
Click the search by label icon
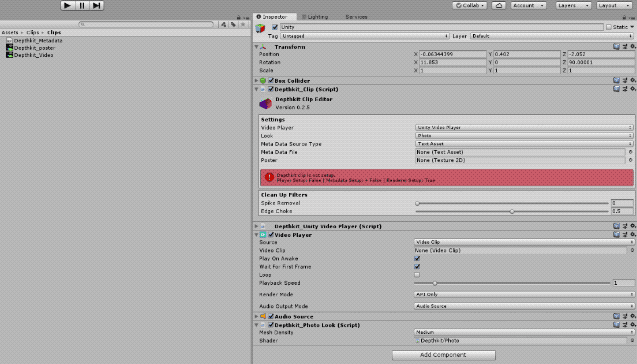pyautogui.click(x=233, y=24)
